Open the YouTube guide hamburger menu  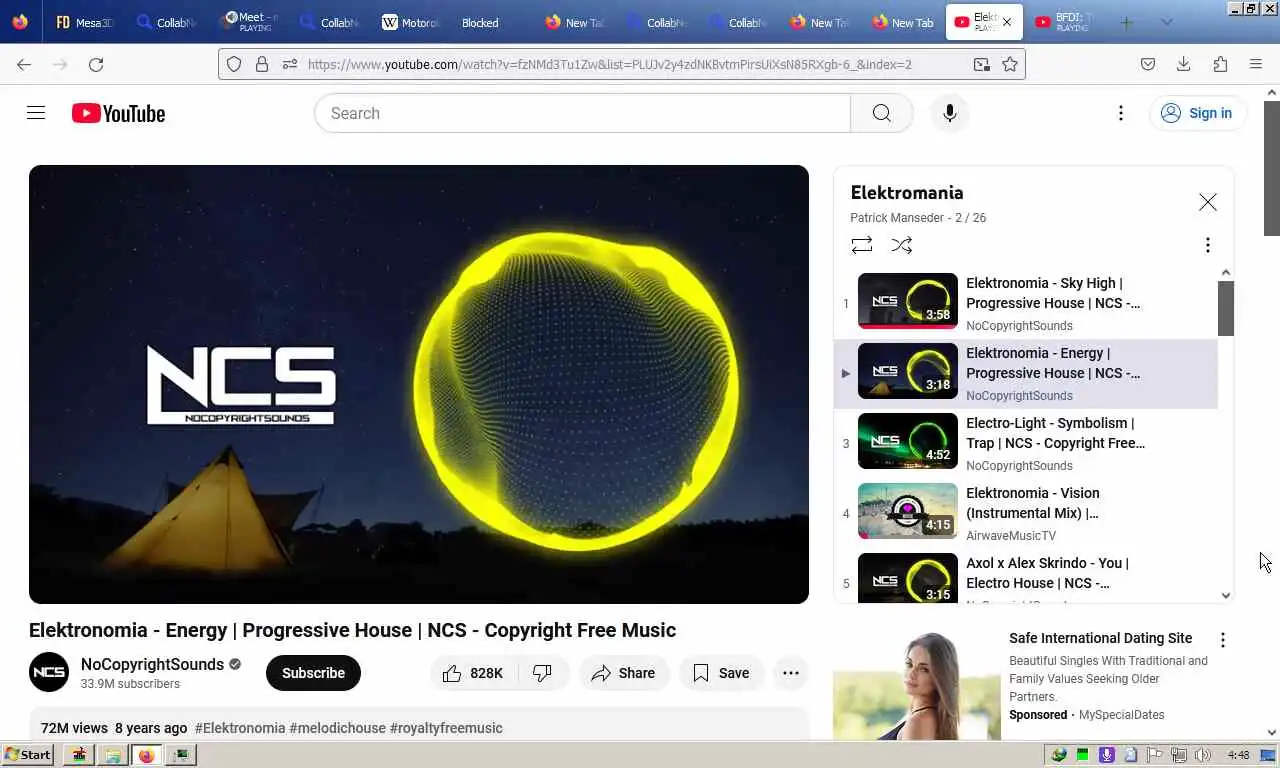(x=36, y=113)
